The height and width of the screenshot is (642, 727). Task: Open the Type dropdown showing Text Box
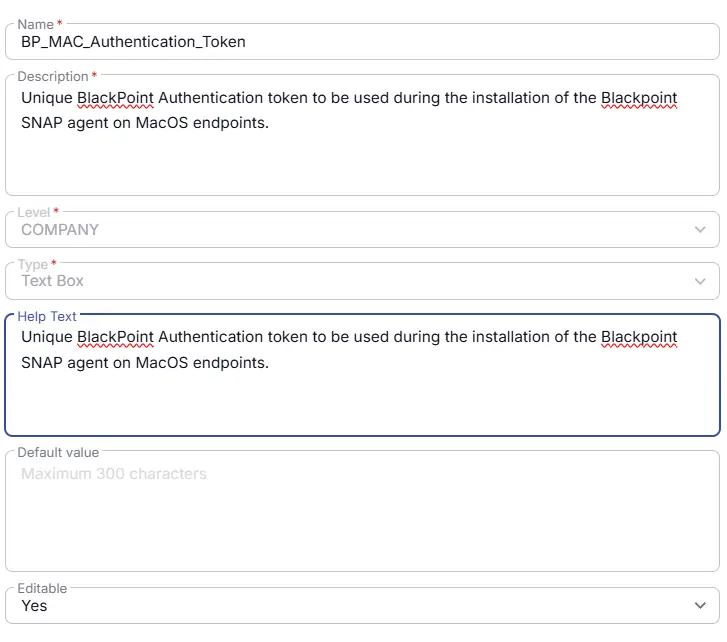(362, 281)
